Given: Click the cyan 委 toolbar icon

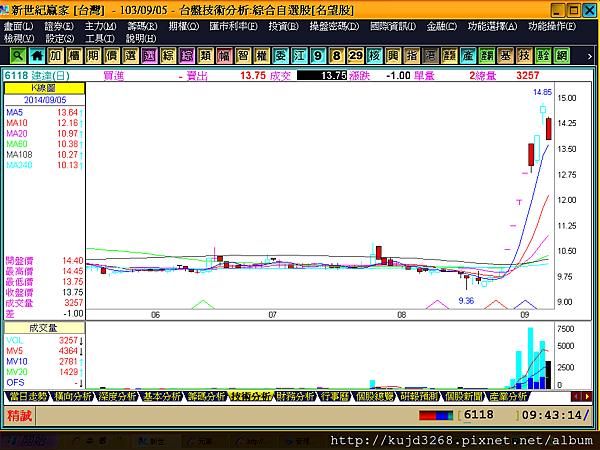Looking at the screenshot, I should [x=280, y=56].
